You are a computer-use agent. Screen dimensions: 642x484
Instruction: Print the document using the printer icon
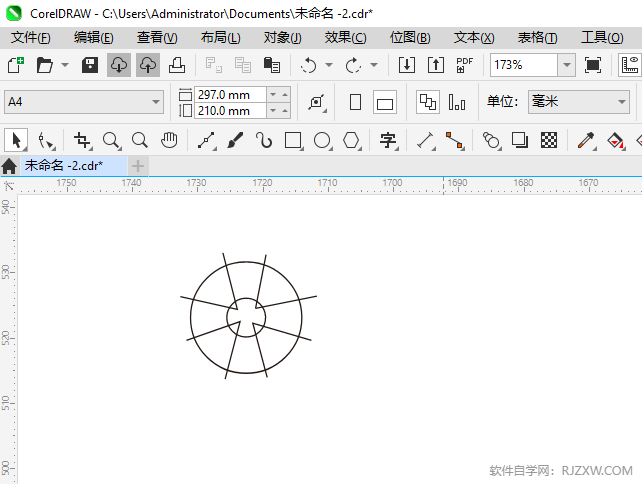point(177,65)
